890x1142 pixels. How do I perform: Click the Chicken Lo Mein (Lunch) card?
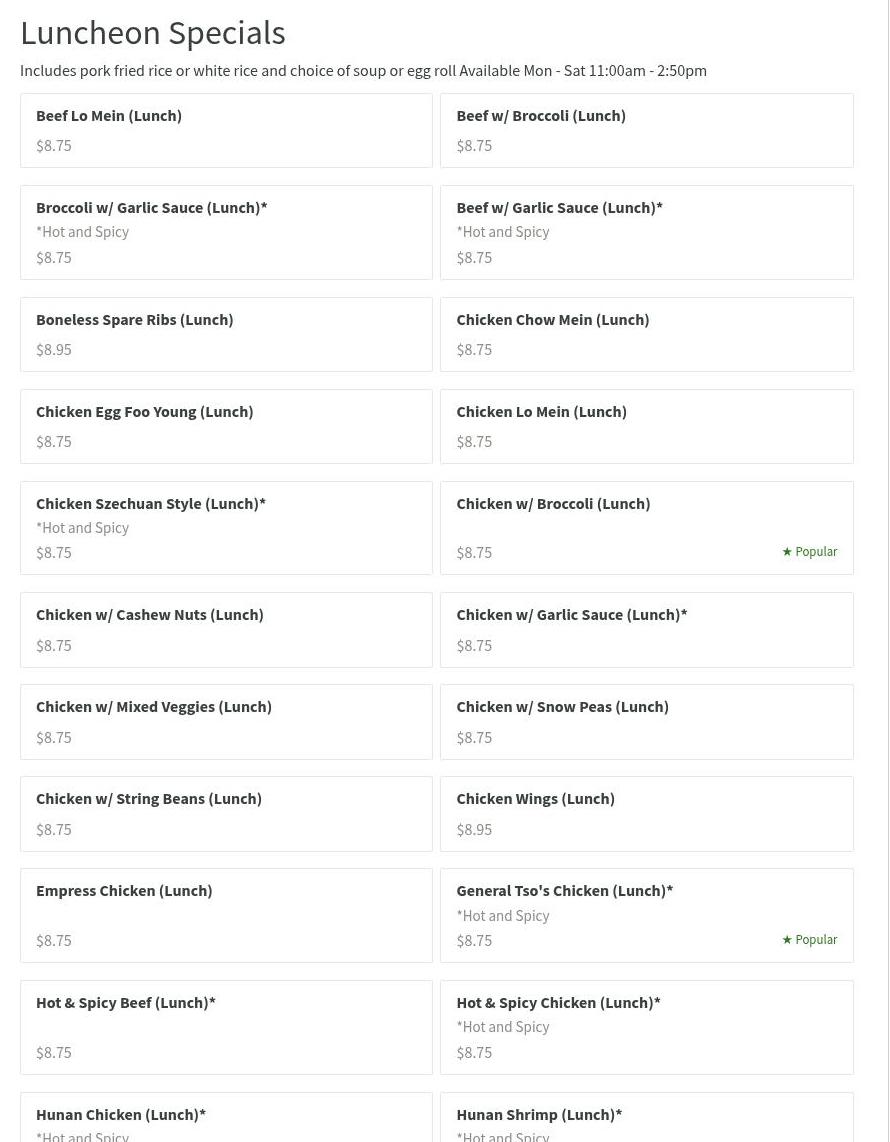click(x=647, y=426)
